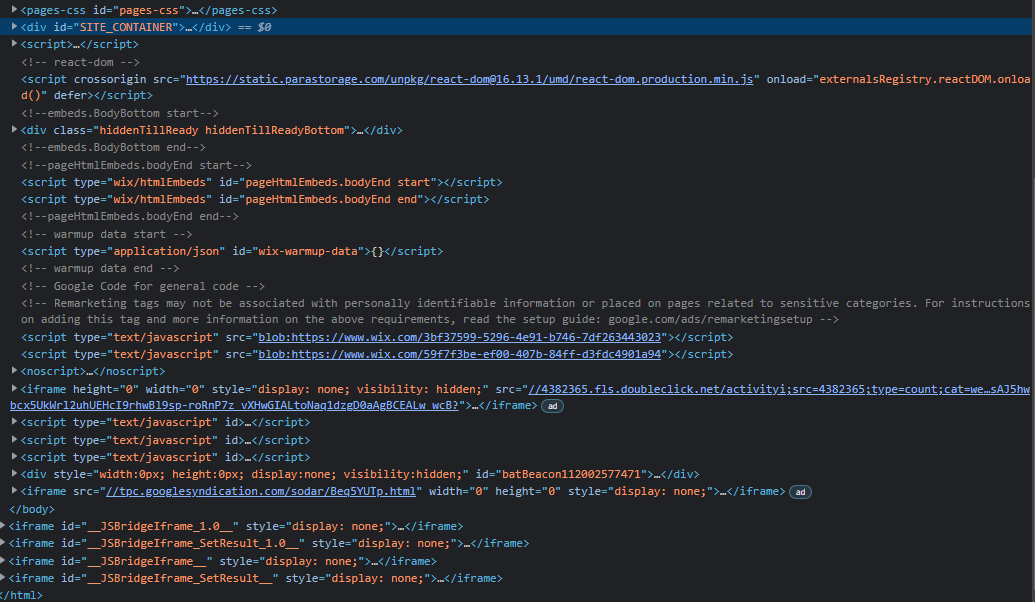The height and width of the screenshot is (602, 1035).
Task: Select the script with id pageHtmlEmbeds.bodyEnd end
Action: (x=255, y=199)
